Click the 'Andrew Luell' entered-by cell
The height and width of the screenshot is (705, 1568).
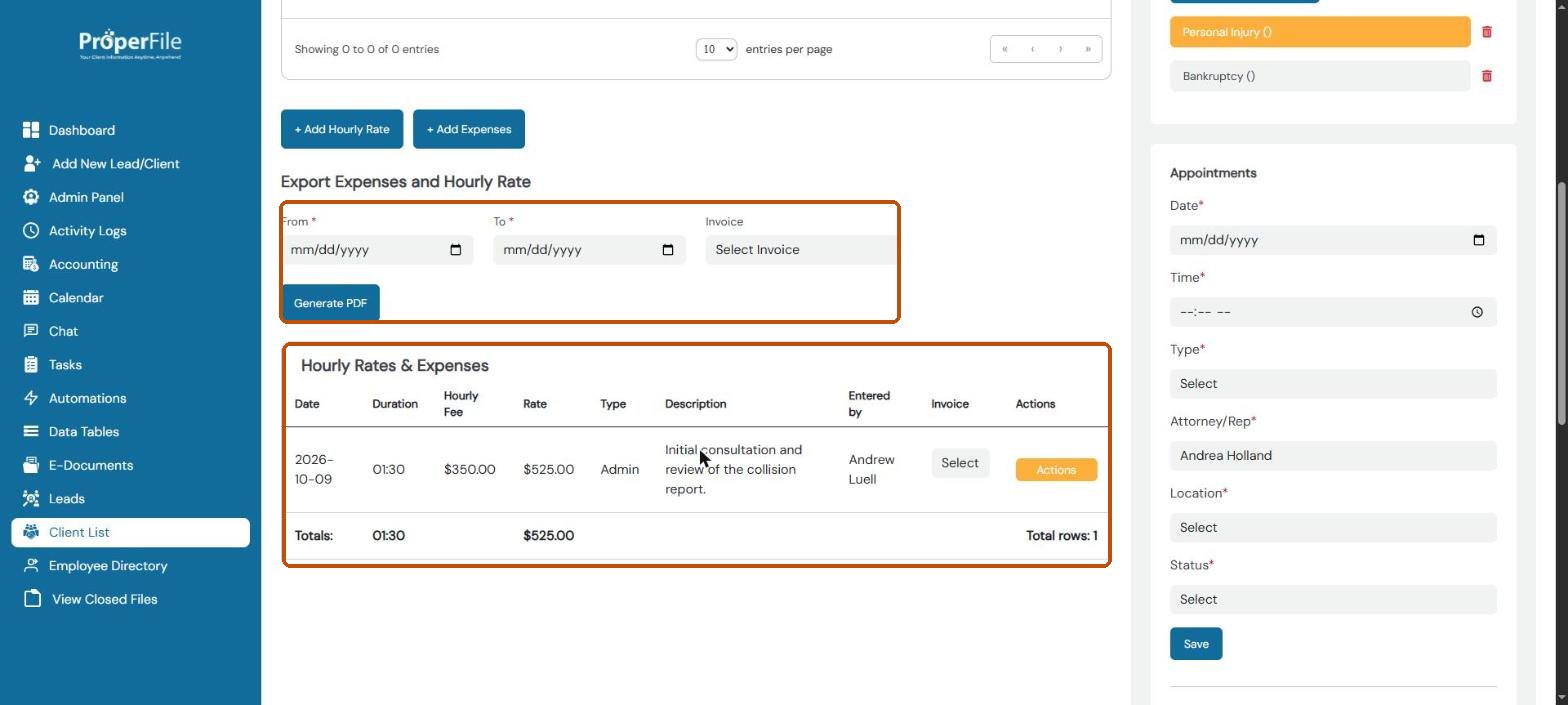[x=872, y=469]
